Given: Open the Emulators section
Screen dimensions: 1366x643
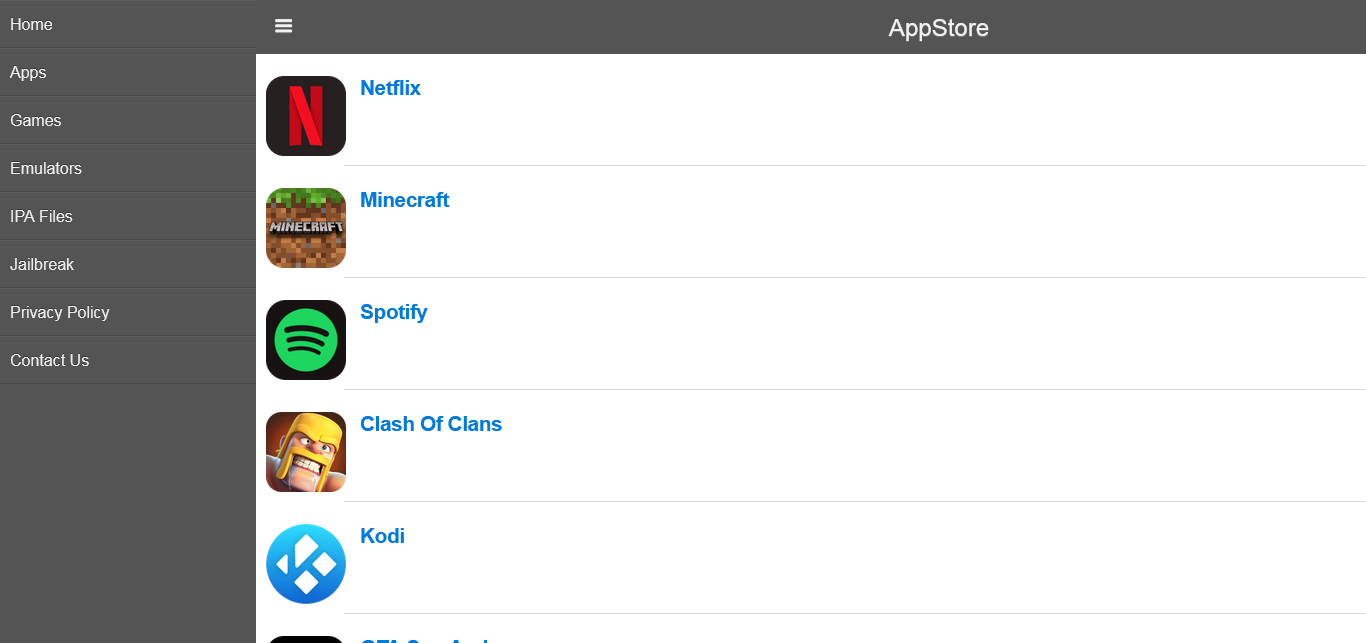Looking at the screenshot, I should [128, 168].
